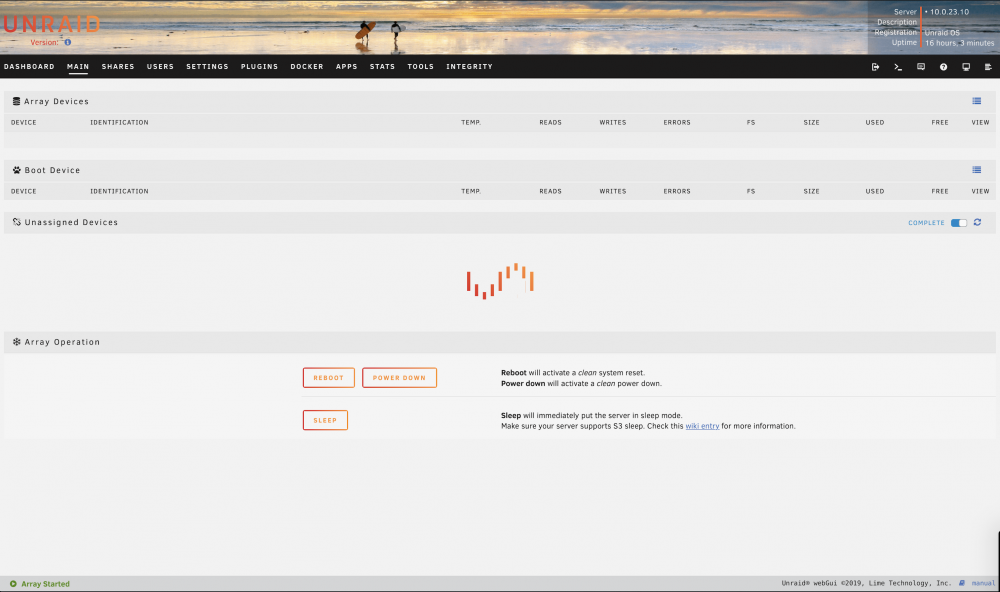
Task: Click the manual book icon in footer
Action: (x=962, y=583)
